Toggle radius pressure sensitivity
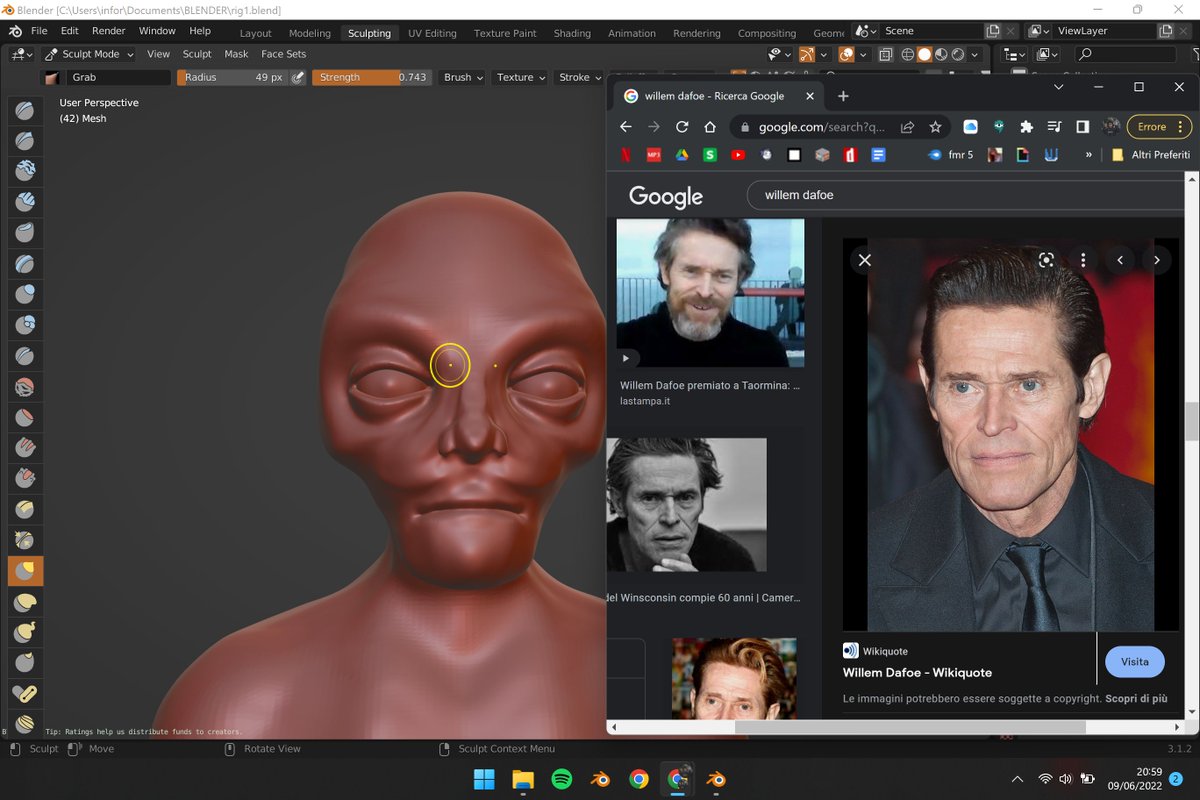The image size is (1200, 800). (x=298, y=77)
